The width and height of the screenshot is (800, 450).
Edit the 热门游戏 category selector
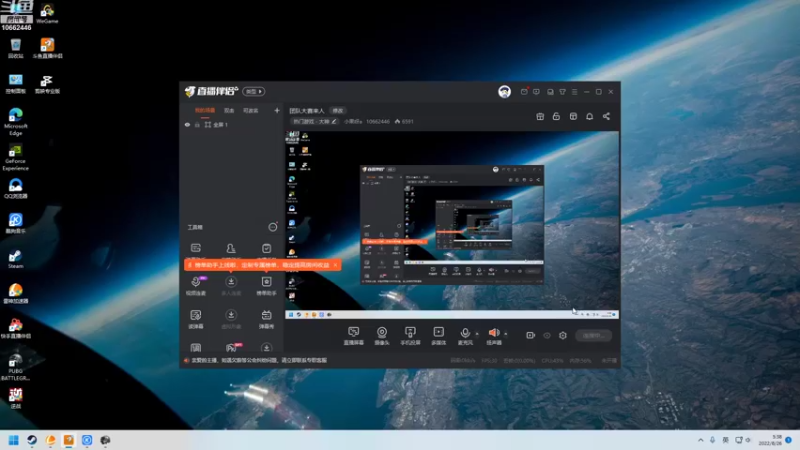(x=315, y=121)
